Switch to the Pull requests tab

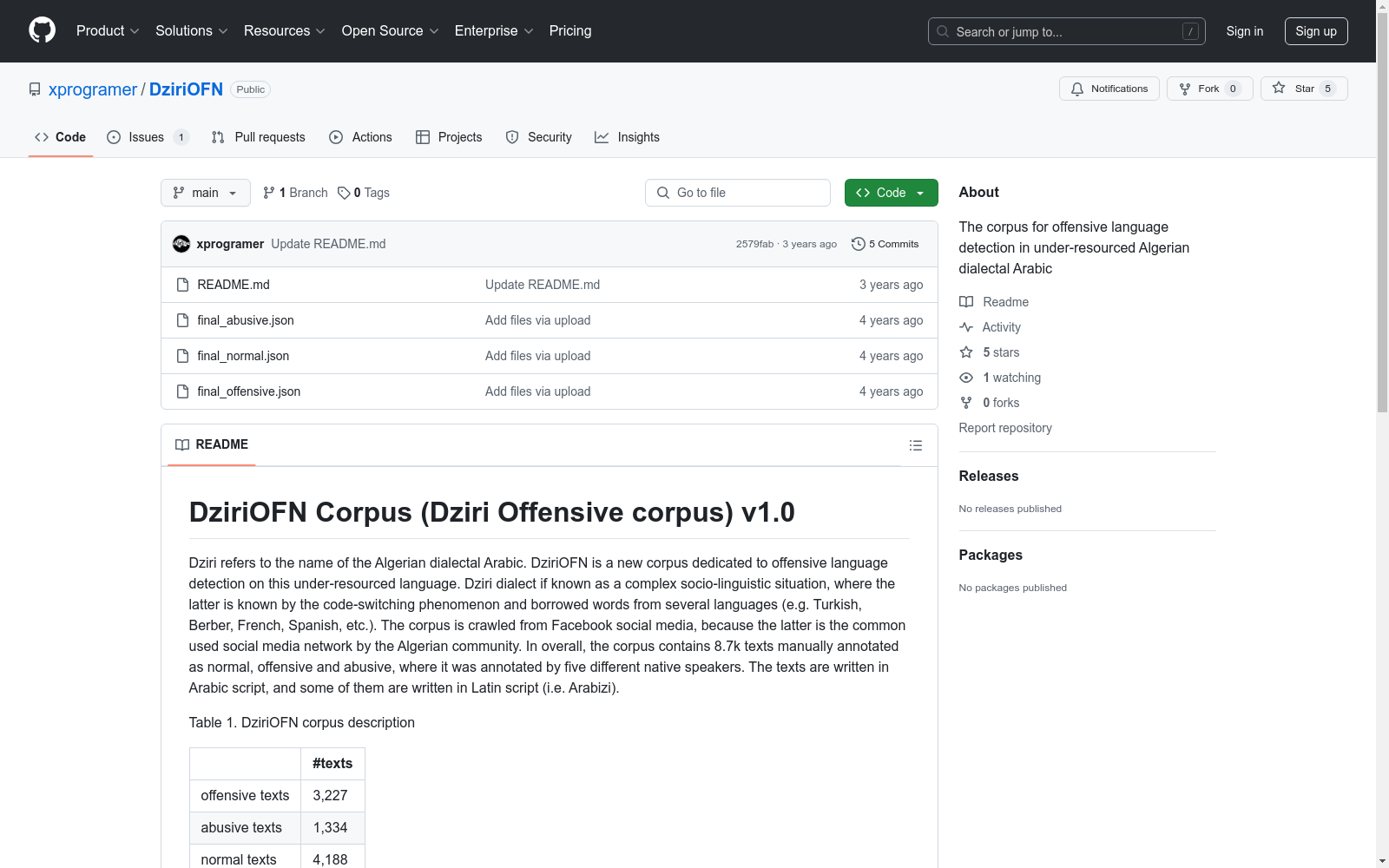click(x=259, y=137)
